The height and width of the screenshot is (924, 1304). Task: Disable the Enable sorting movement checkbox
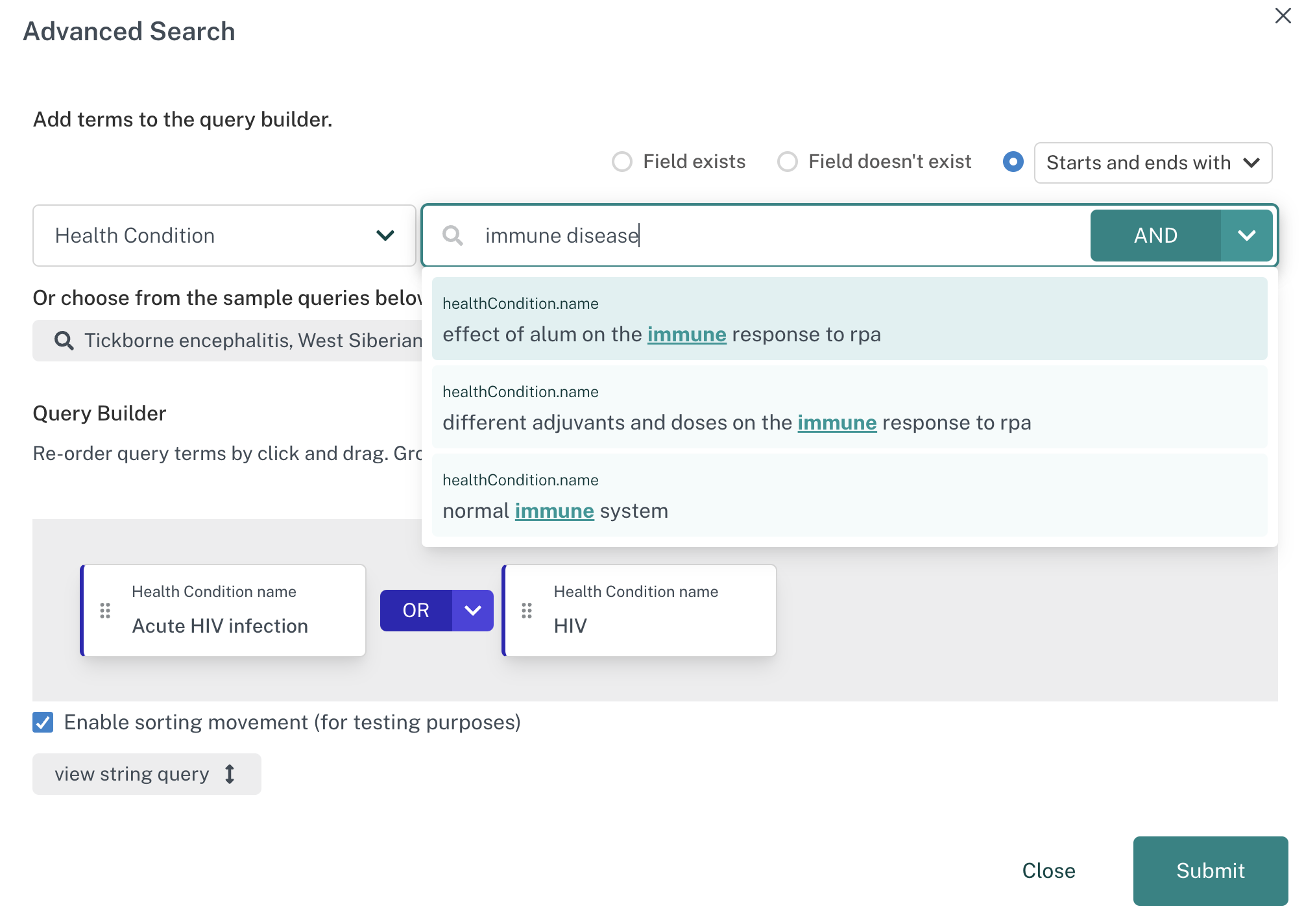tap(43, 722)
